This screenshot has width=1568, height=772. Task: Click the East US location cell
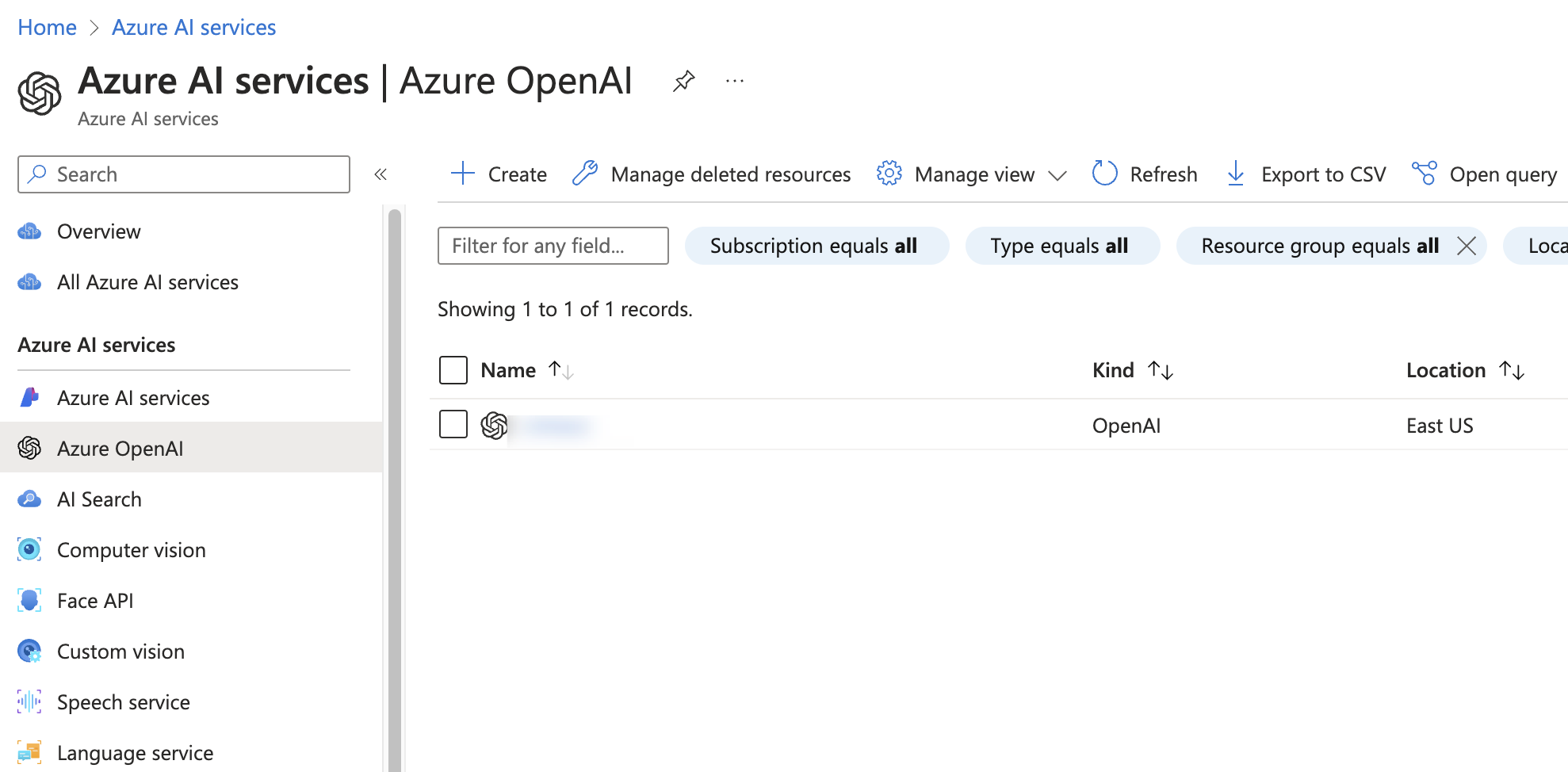(1440, 426)
